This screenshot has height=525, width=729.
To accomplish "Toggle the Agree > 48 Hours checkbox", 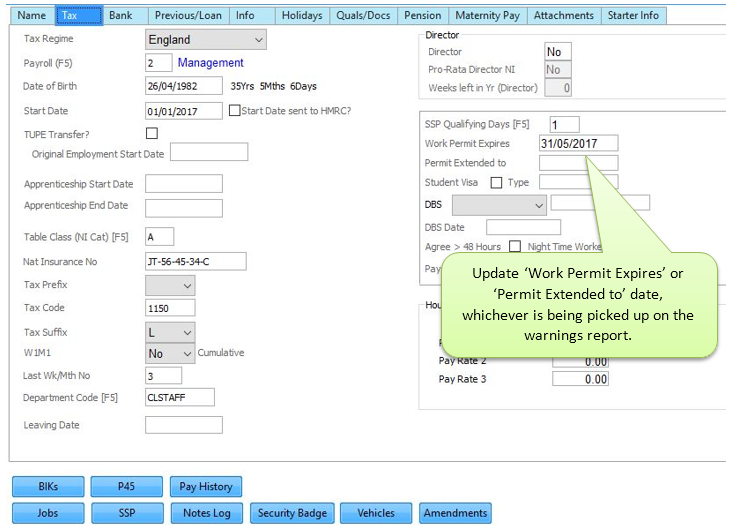I will click(515, 247).
